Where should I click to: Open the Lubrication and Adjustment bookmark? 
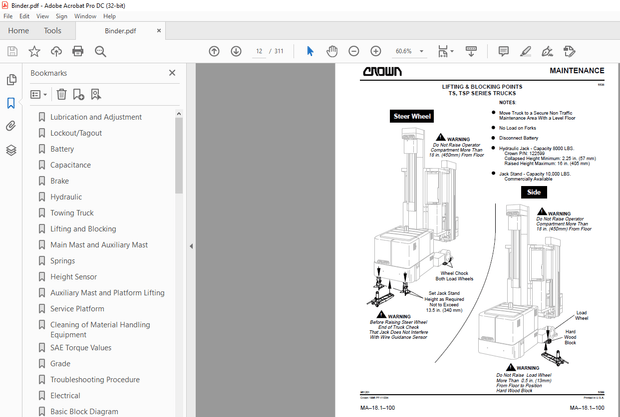[96, 117]
